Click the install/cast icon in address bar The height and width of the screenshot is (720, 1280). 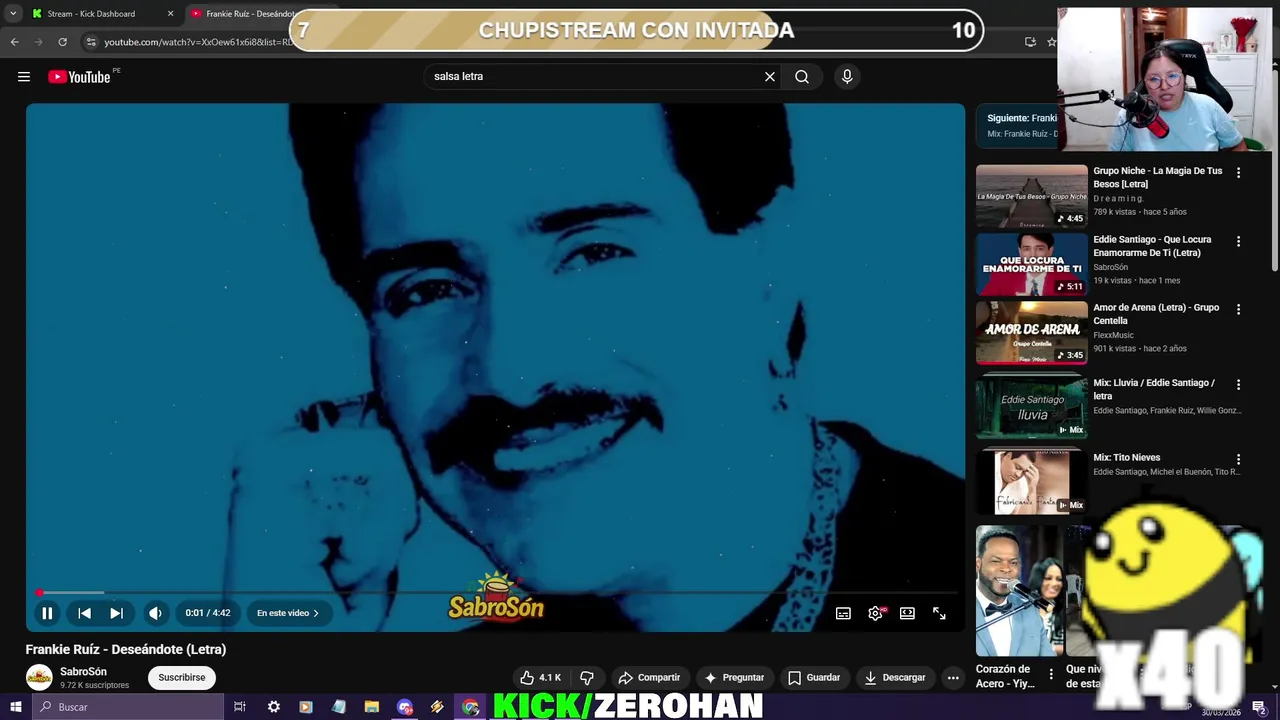(1030, 42)
